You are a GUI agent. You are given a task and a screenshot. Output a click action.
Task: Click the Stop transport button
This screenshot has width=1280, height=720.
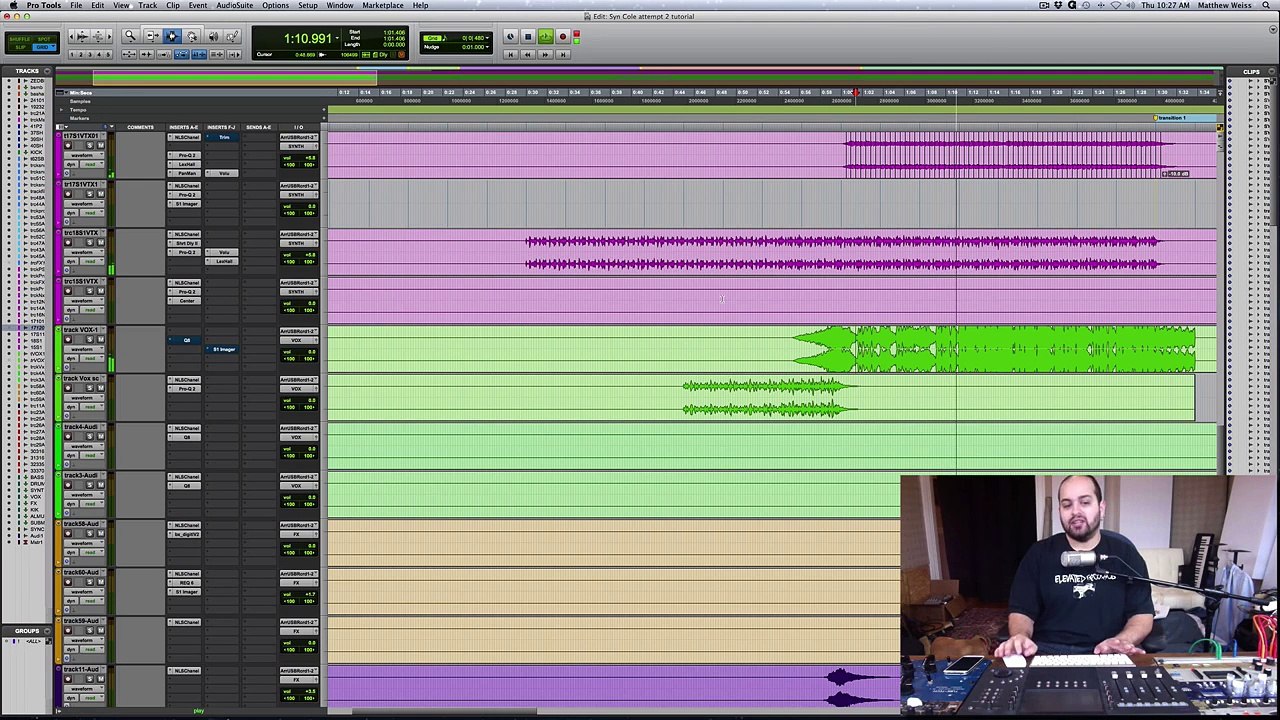pos(528,37)
